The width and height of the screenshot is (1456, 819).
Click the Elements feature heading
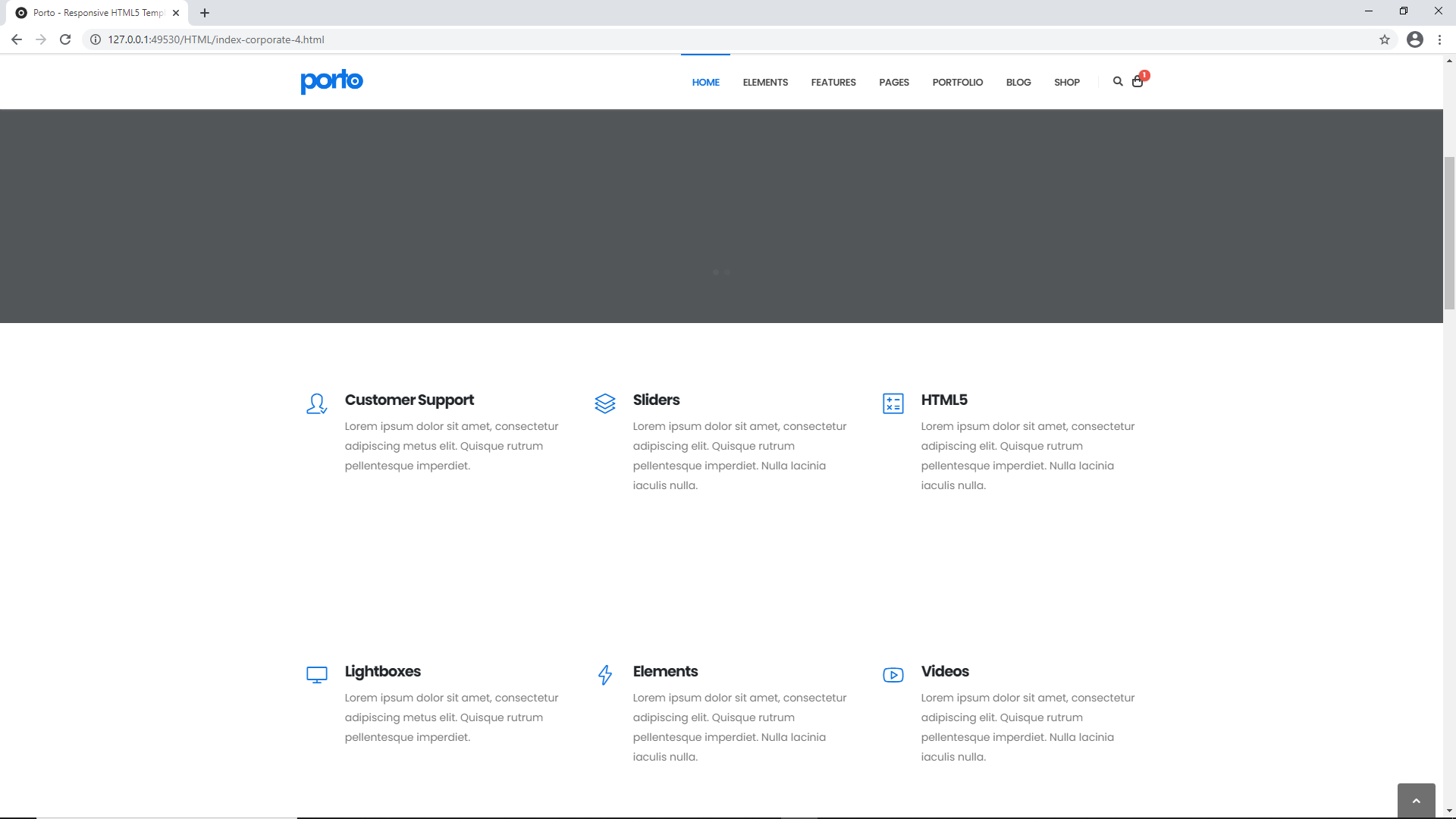tap(665, 671)
